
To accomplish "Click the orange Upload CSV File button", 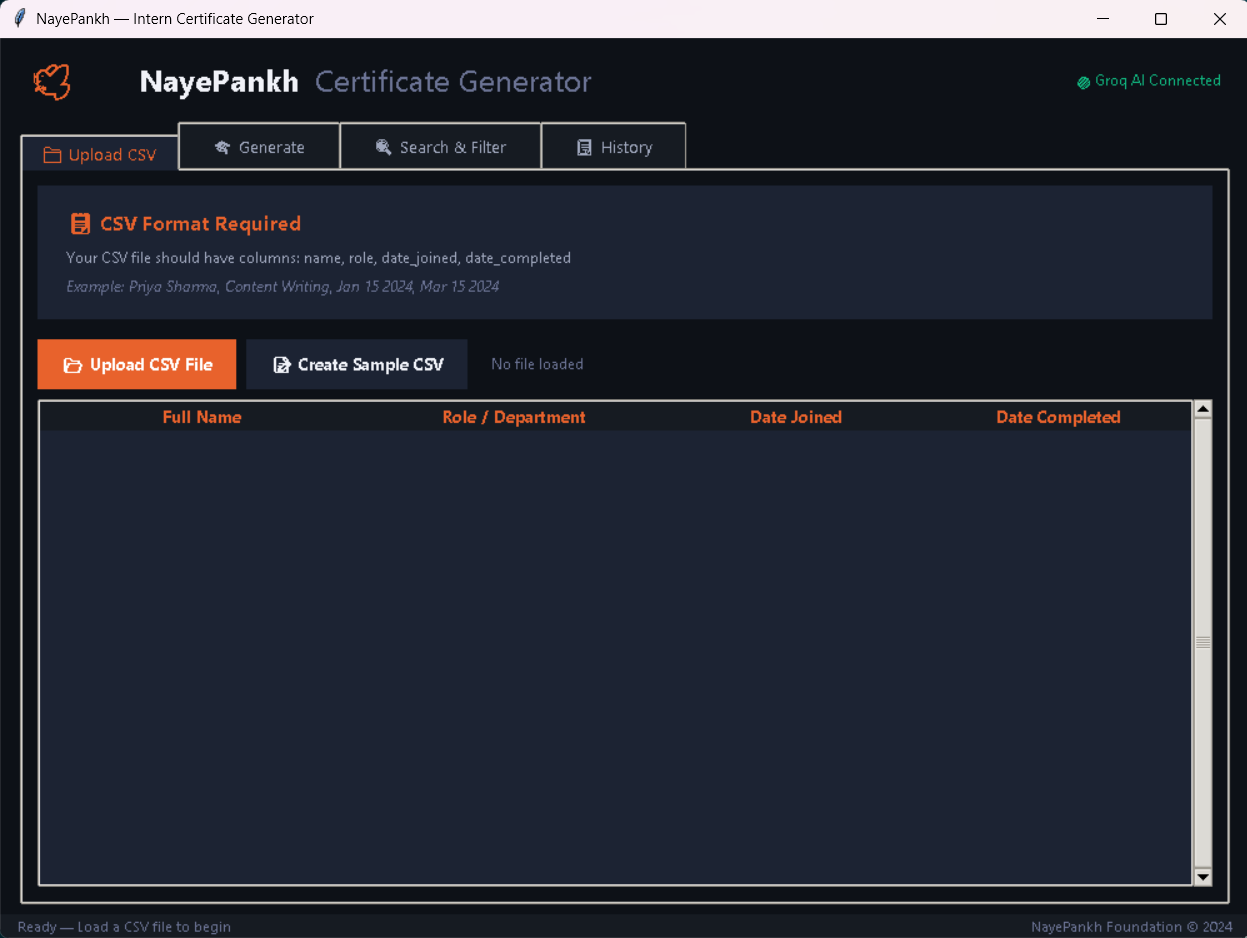I will [137, 364].
